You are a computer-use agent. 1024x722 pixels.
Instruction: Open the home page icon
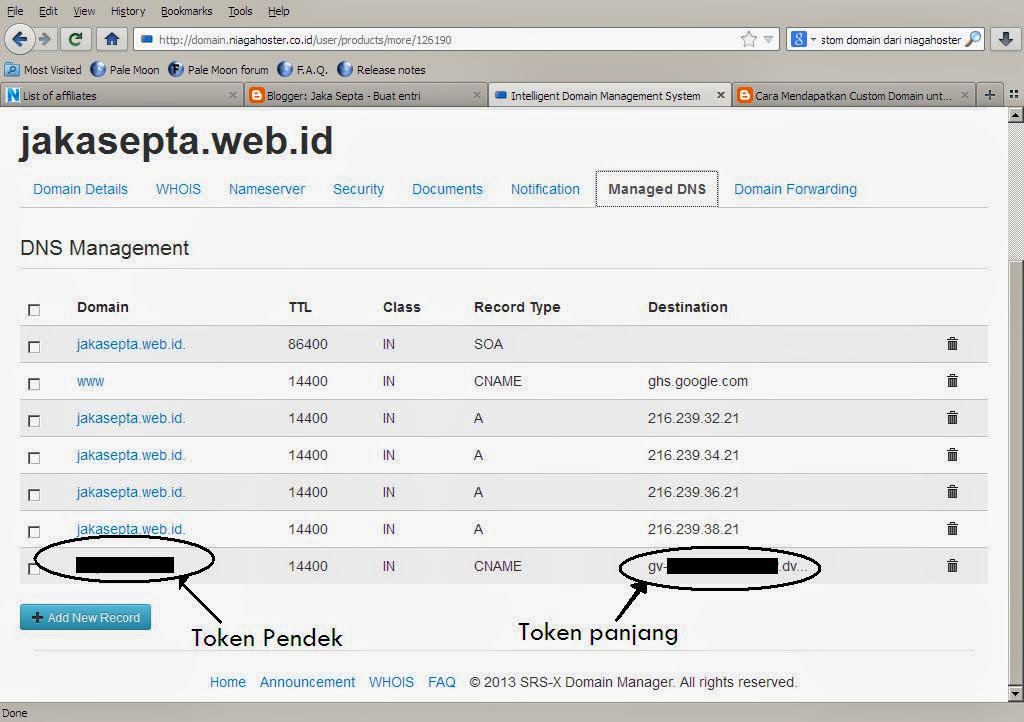tap(111, 40)
